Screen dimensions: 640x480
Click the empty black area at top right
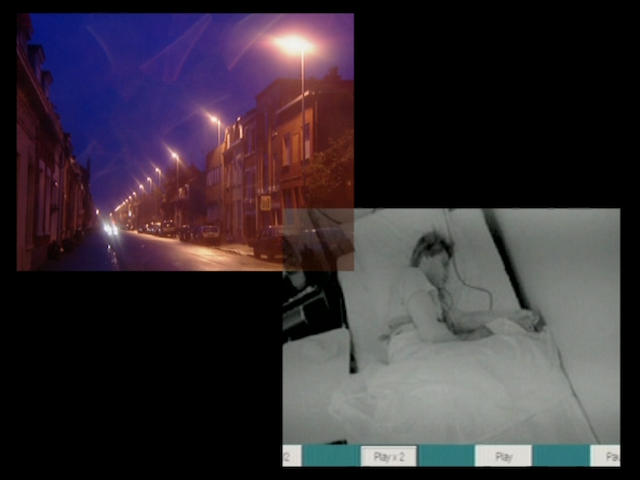[500, 100]
